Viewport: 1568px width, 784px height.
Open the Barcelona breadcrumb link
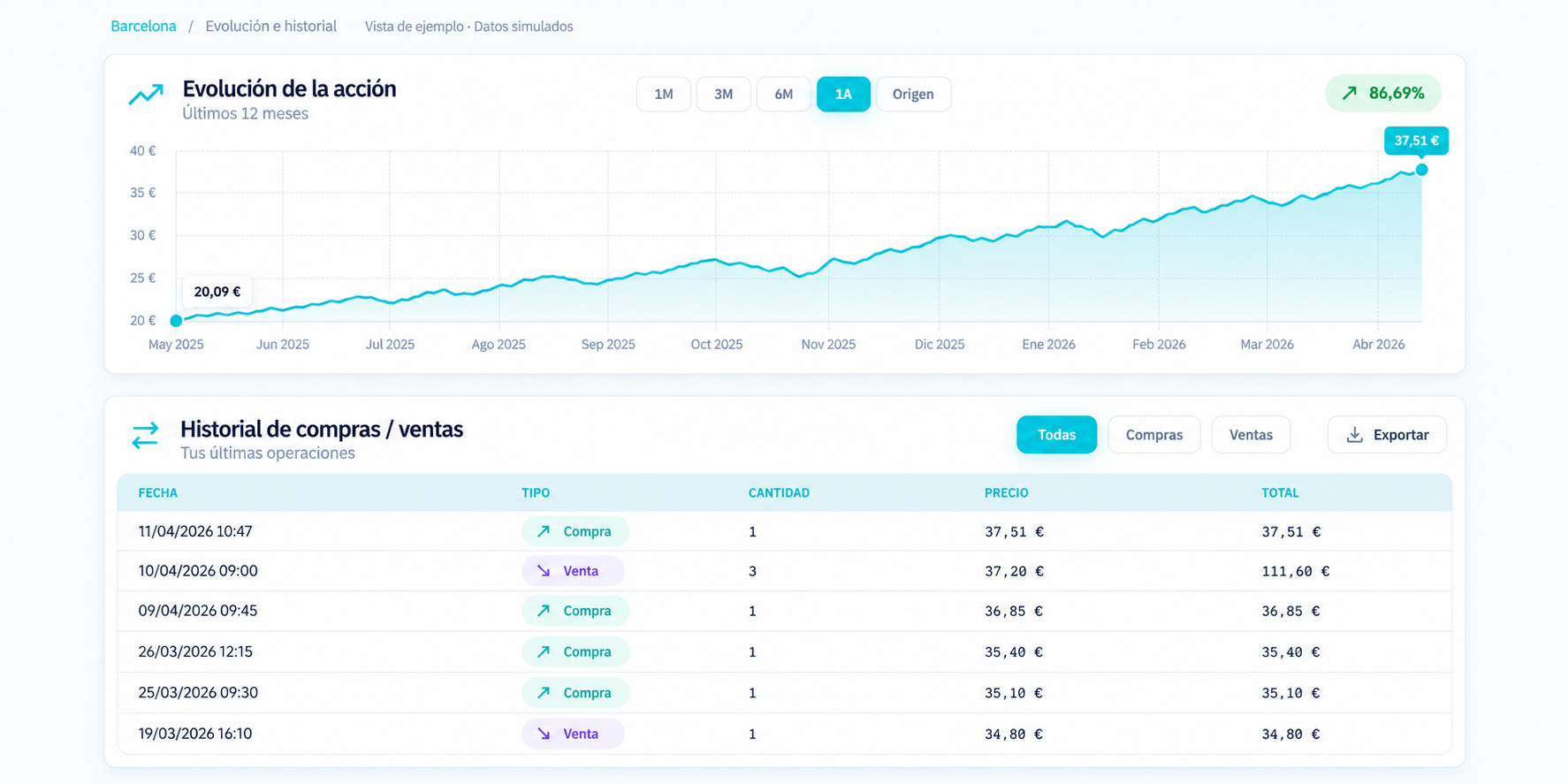(x=143, y=27)
